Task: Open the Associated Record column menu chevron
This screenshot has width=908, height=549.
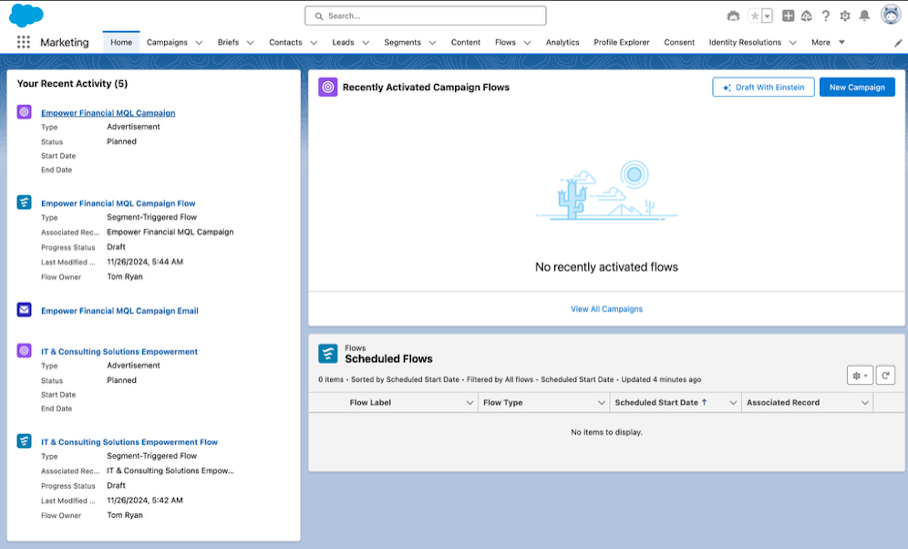Action: pyautogui.click(x=865, y=402)
